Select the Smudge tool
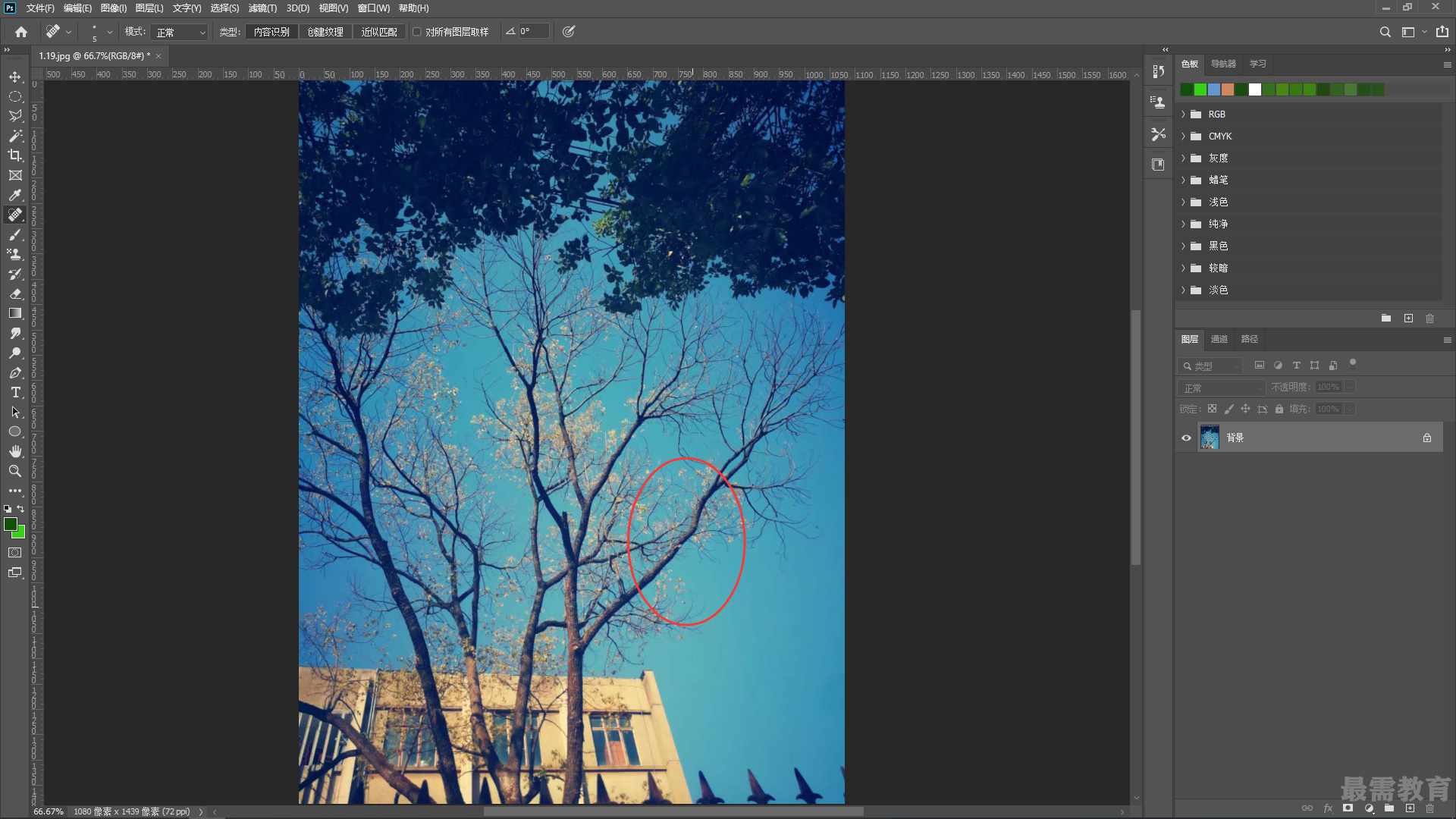Image resolution: width=1456 pixels, height=819 pixels. pos(15,333)
